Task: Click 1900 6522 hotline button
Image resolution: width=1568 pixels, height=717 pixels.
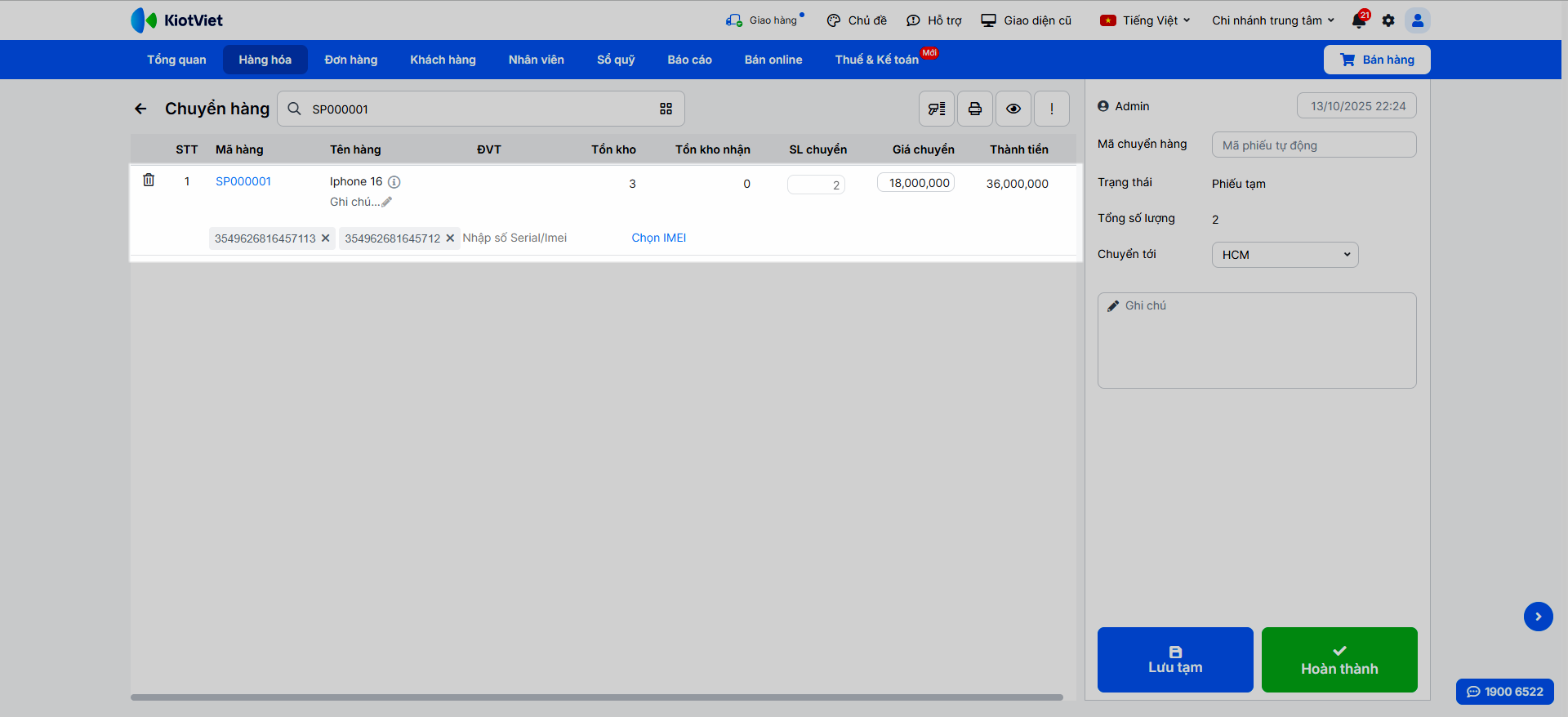Action: (x=1505, y=692)
